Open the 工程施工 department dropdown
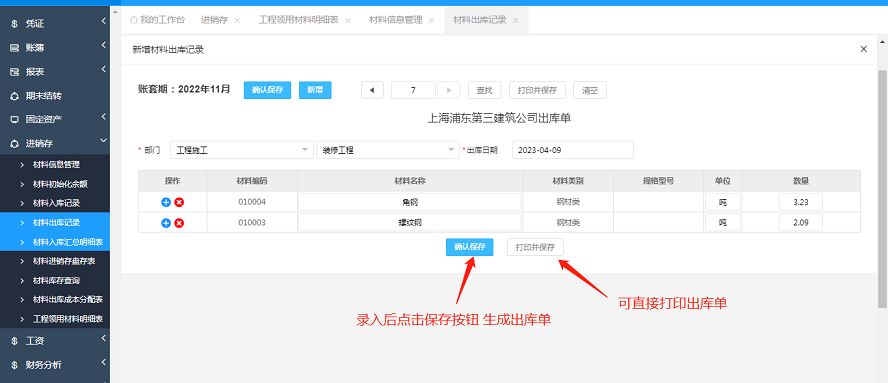This screenshot has width=888, height=383. (x=242, y=150)
